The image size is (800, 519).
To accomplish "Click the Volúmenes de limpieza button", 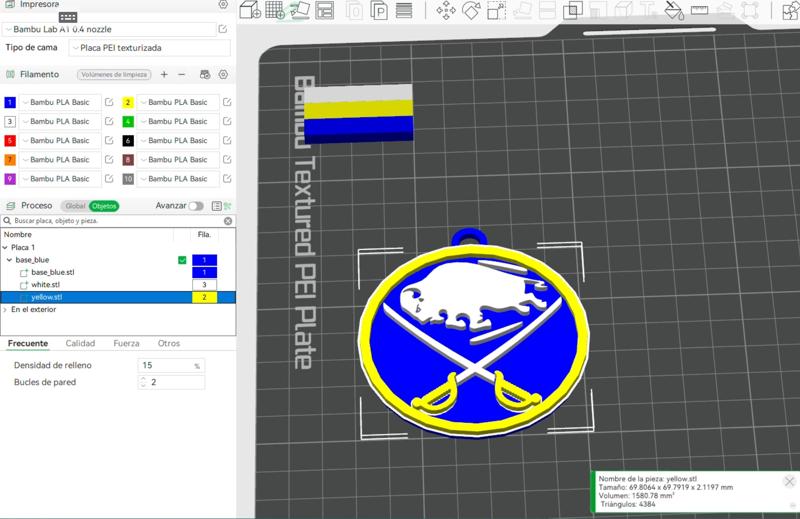I will [x=114, y=75].
